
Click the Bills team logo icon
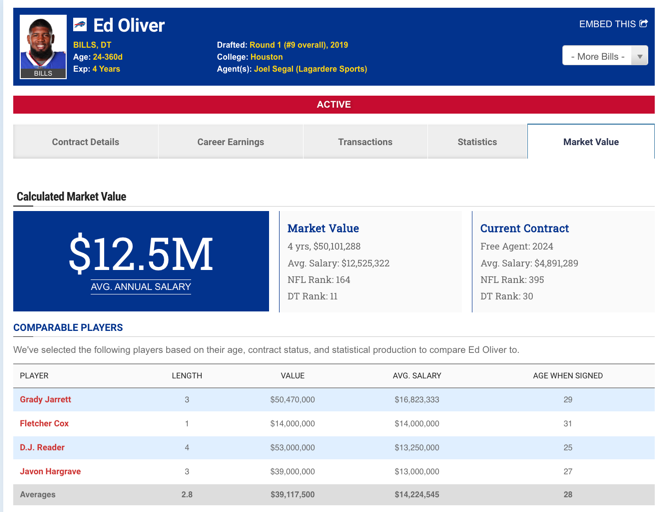click(80, 25)
